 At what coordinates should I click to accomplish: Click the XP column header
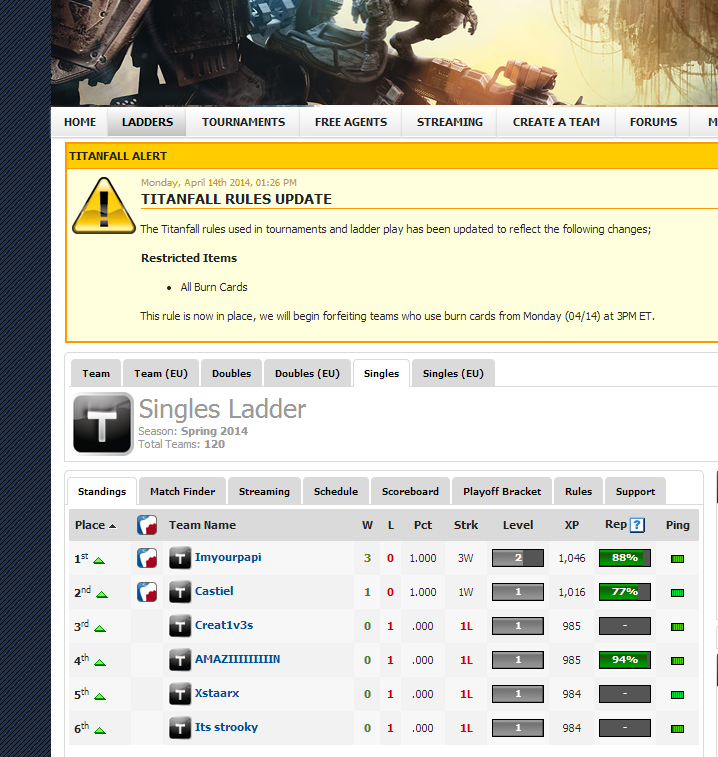(x=572, y=525)
